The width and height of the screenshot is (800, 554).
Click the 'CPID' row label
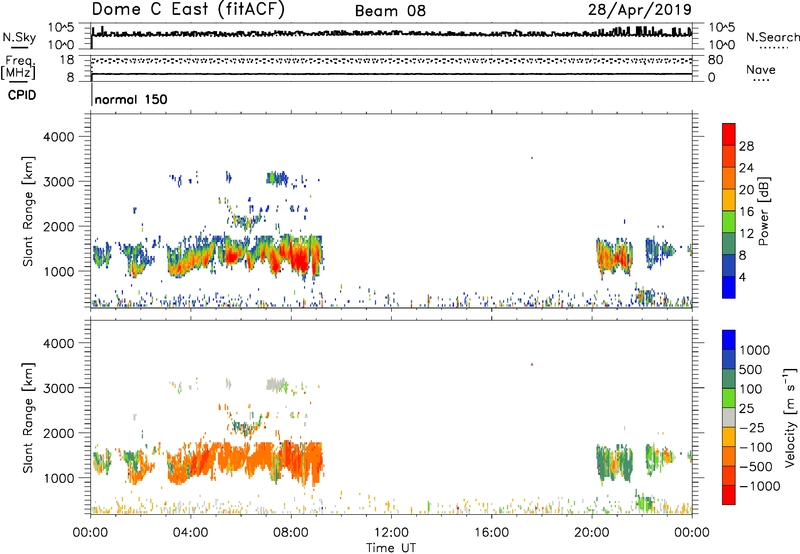click(x=22, y=95)
